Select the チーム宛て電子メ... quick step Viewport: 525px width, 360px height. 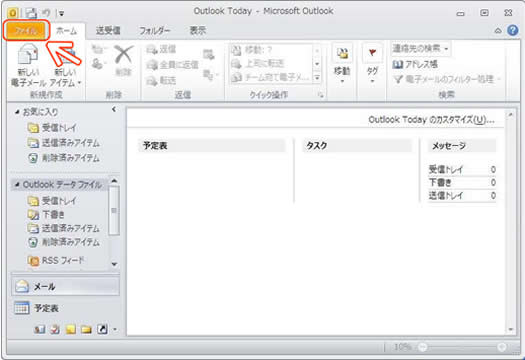point(271,78)
